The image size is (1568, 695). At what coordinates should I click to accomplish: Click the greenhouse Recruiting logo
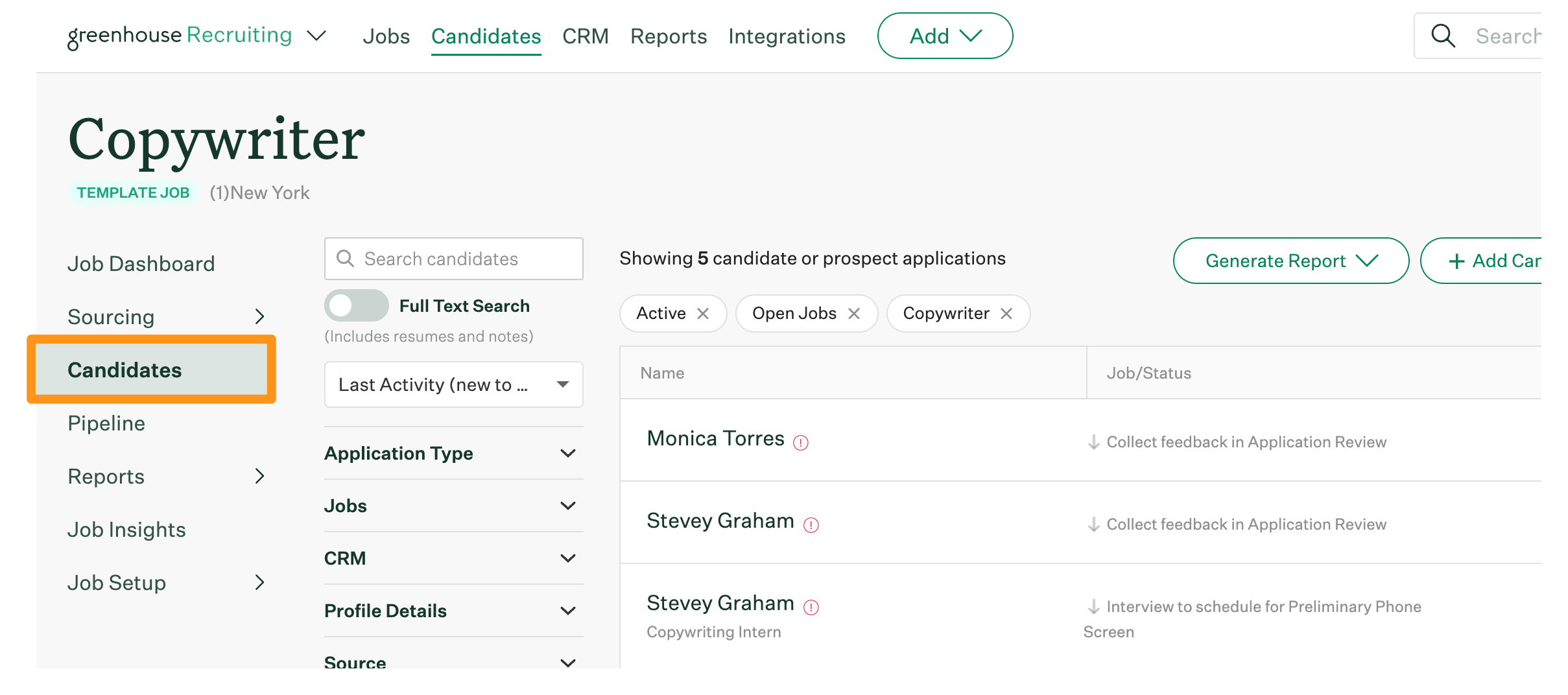coord(180,36)
